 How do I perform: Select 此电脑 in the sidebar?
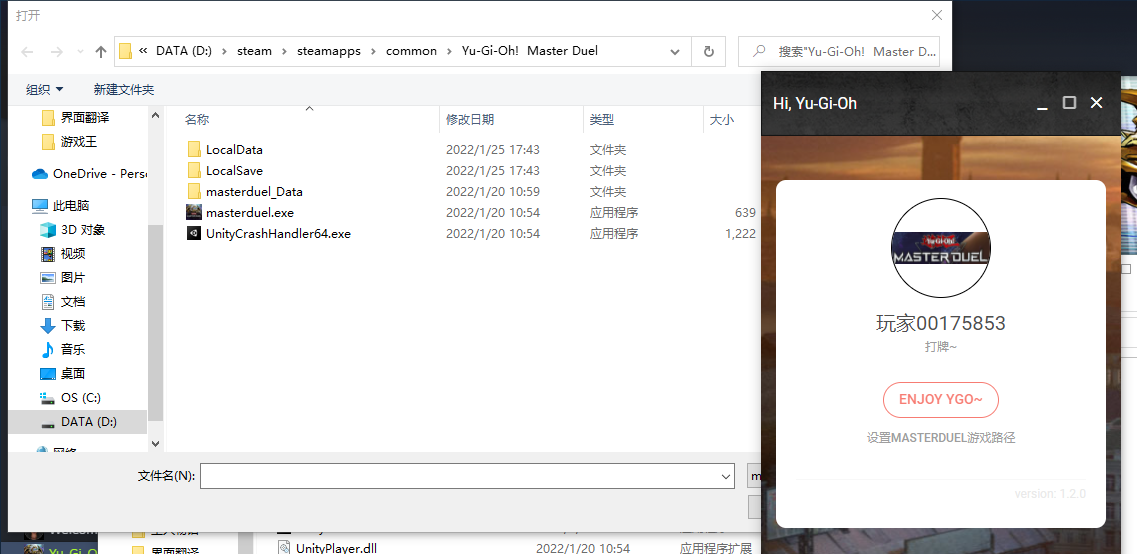61,205
